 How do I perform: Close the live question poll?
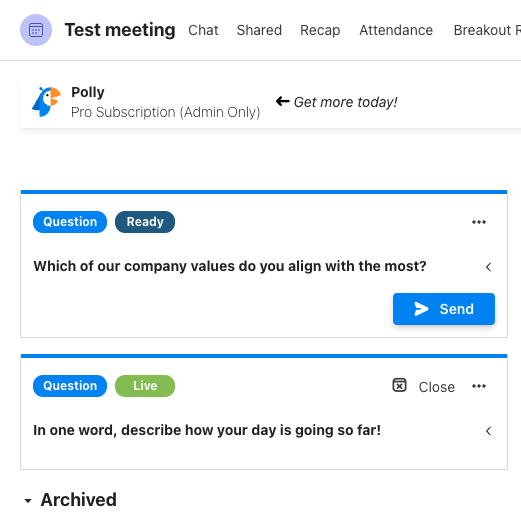[x=436, y=387]
